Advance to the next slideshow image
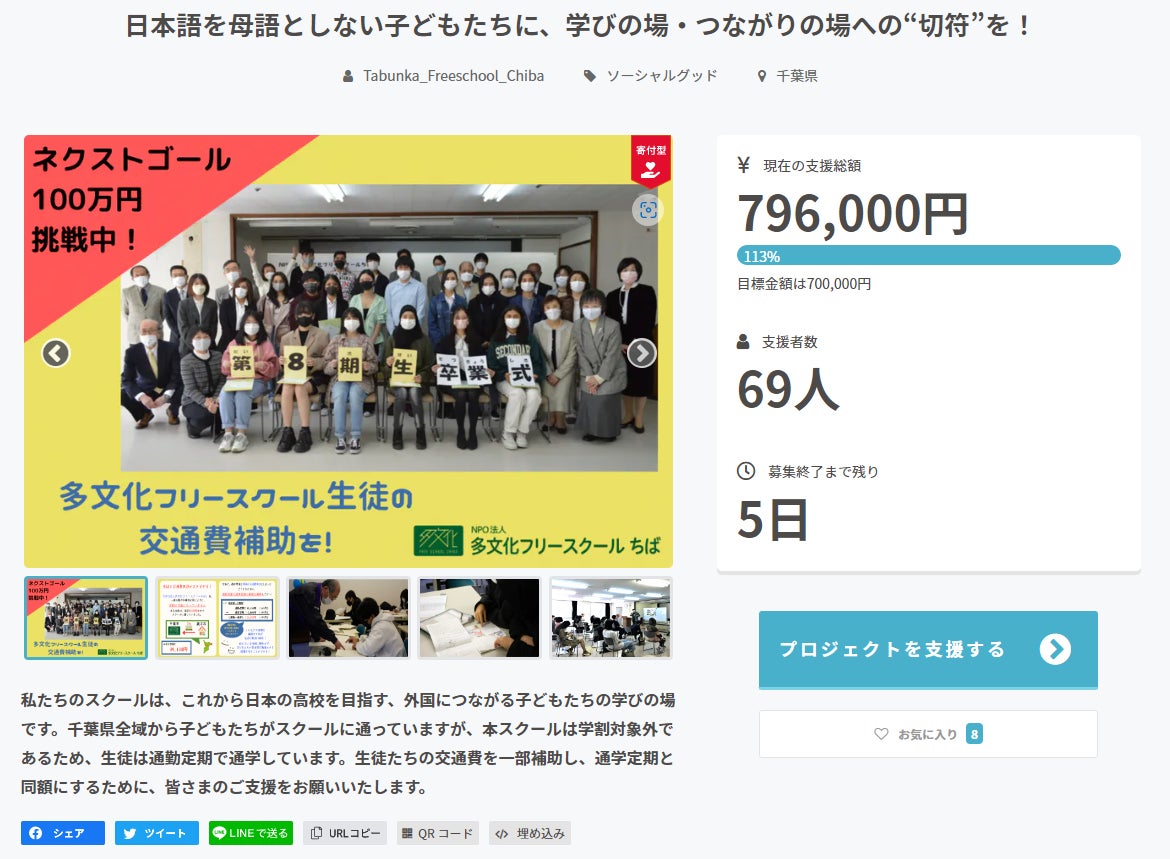 pyautogui.click(x=642, y=353)
